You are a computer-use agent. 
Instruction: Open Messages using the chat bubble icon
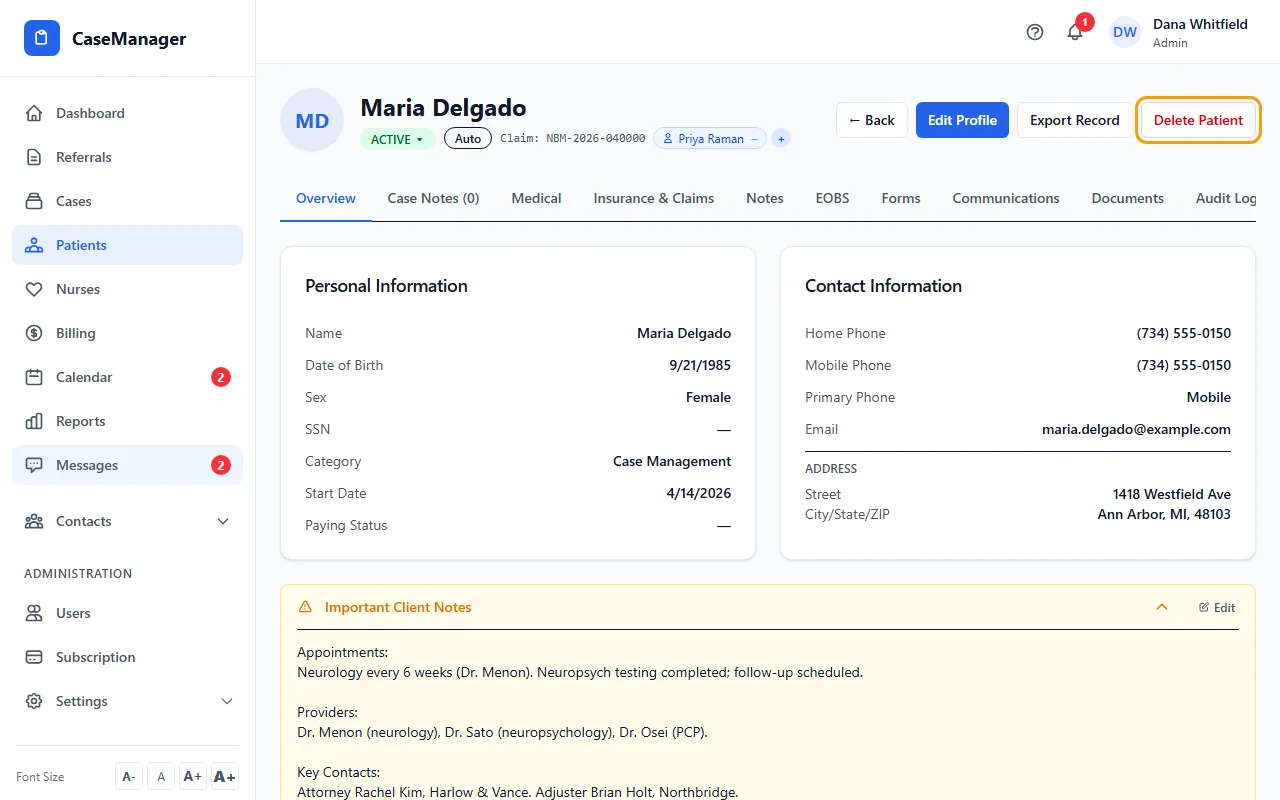coord(34,465)
